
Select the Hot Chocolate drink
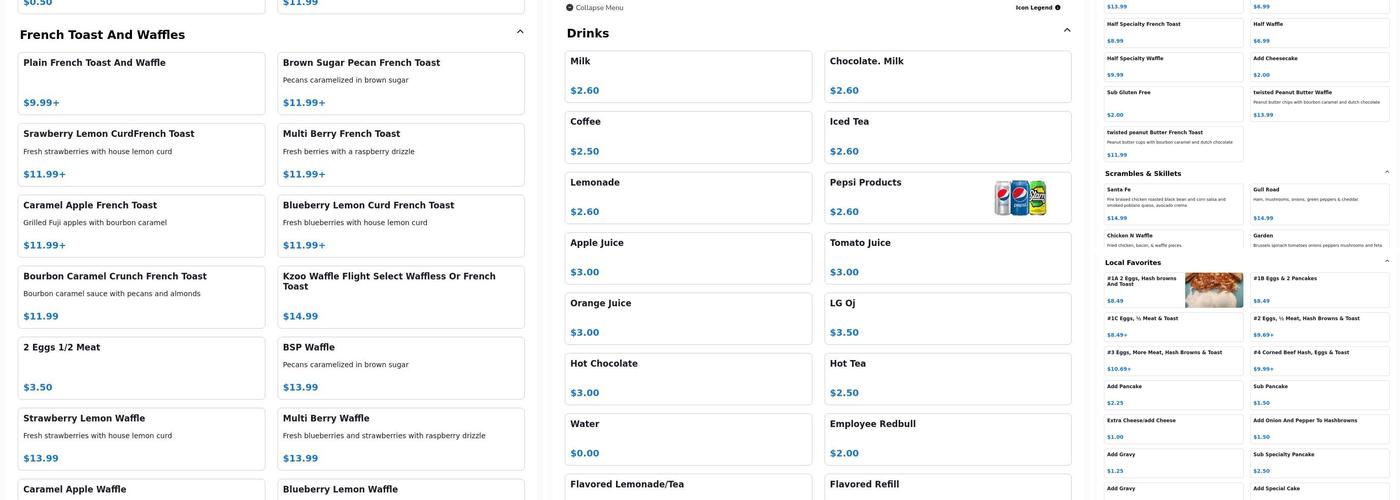(x=688, y=378)
